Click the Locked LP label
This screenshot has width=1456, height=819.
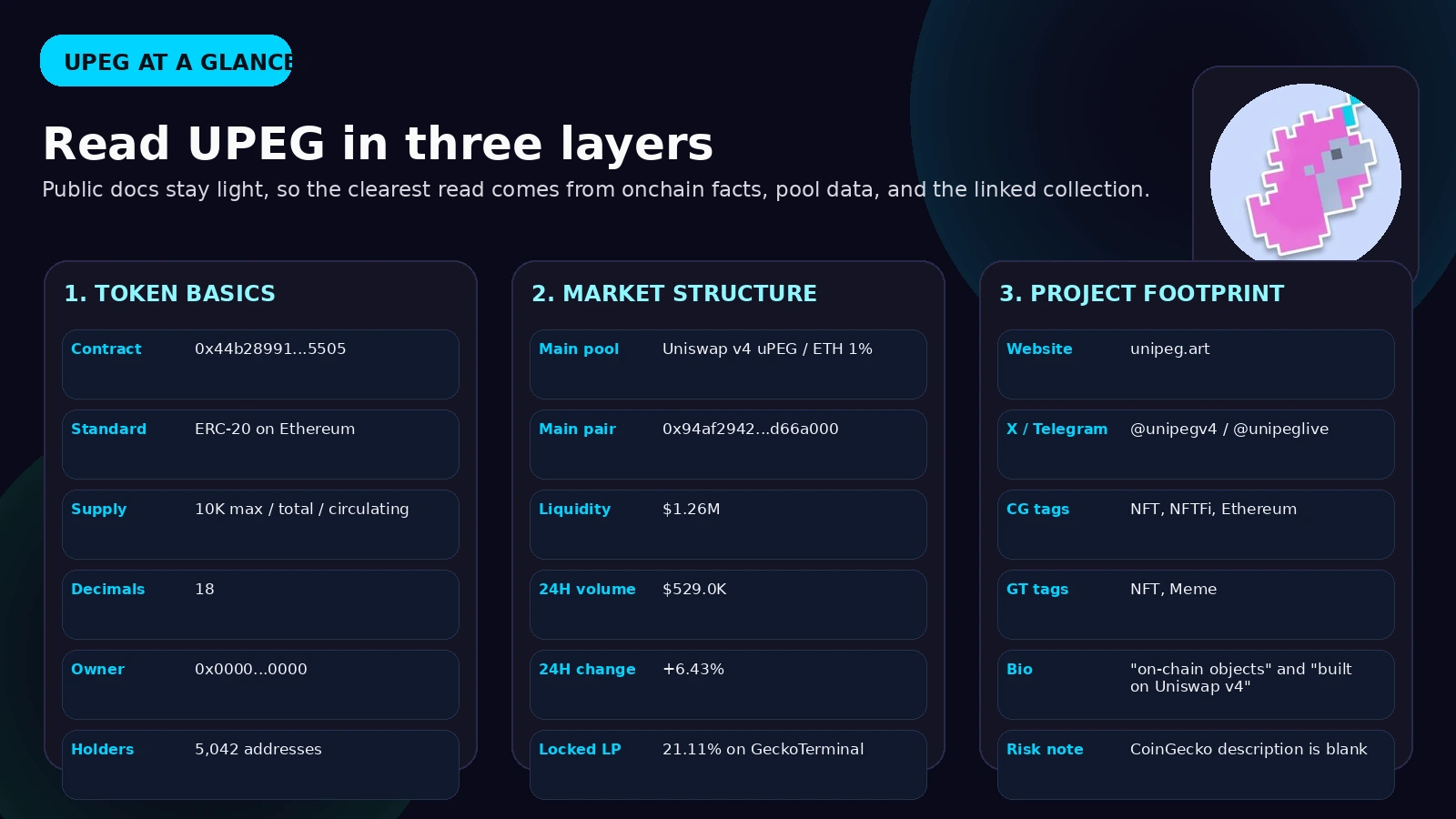click(580, 749)
